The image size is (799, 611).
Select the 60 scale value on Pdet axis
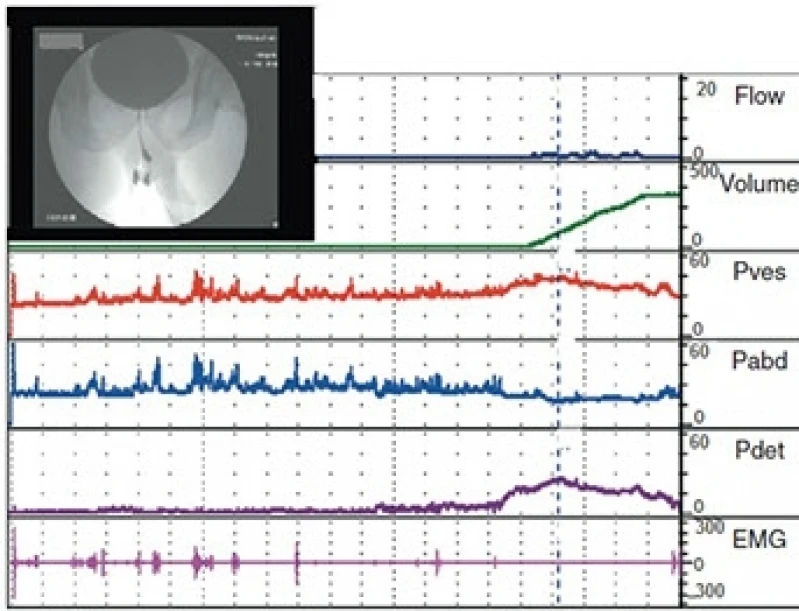702,441
